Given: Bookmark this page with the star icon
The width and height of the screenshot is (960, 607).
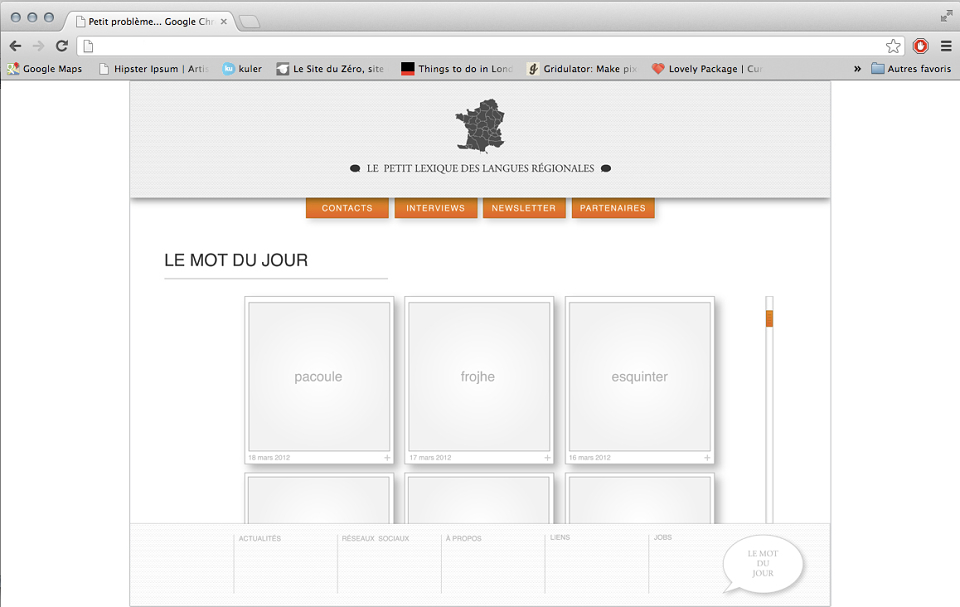Looking at the screenshot, I should [x=893, y=46].
